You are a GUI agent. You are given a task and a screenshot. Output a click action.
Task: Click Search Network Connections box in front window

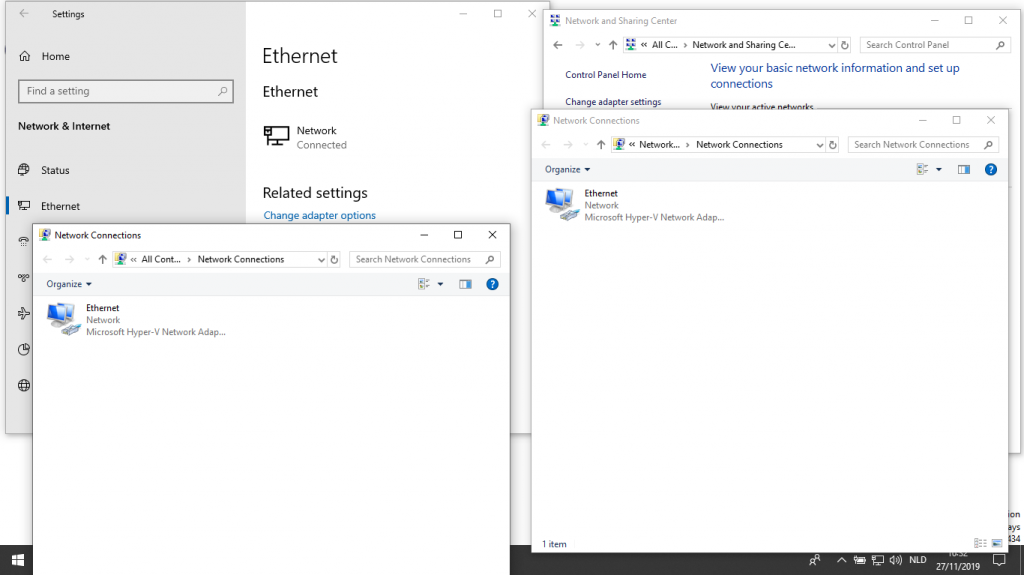[x=424, y=259]
